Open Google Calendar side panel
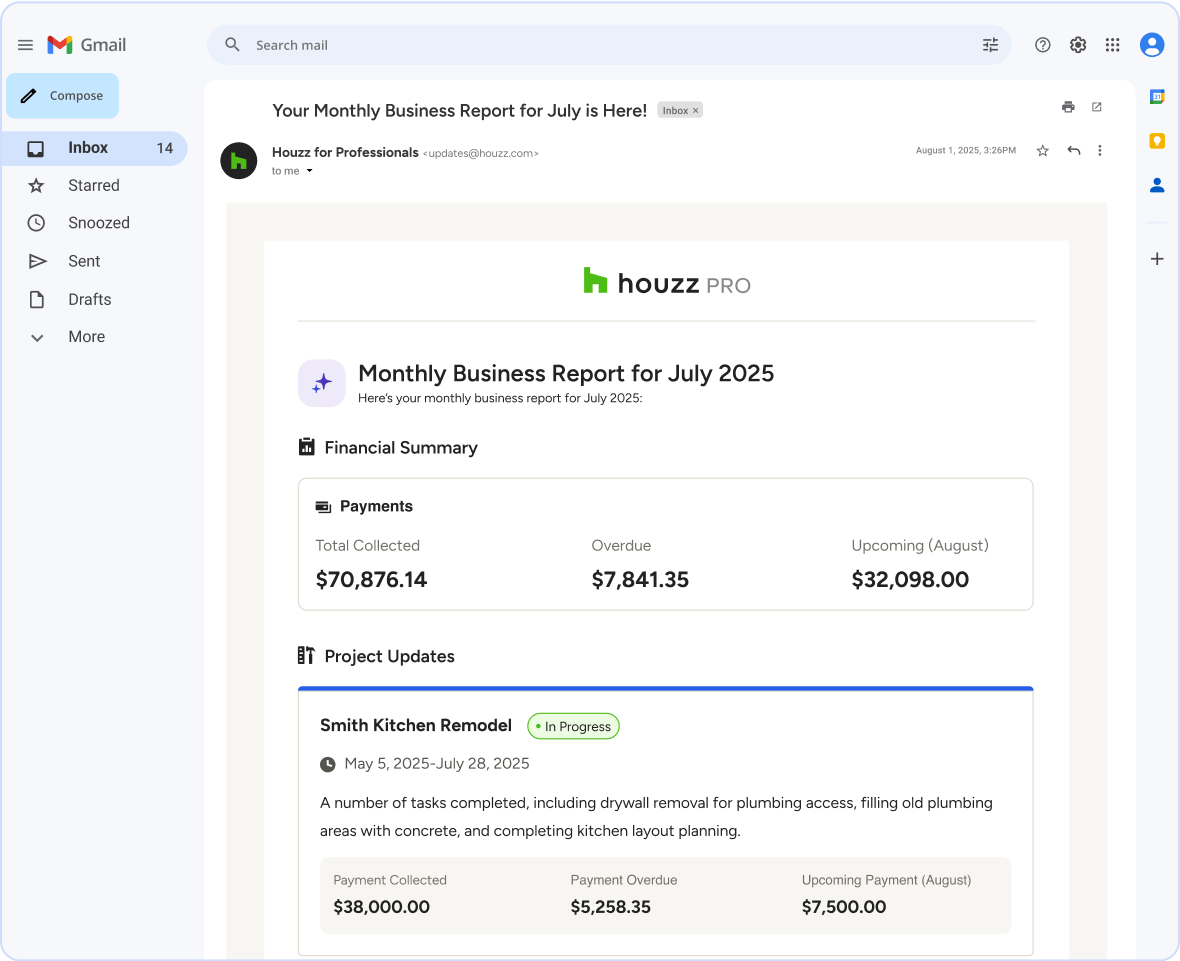This screenshot has height=961, width=1180. click(x=1157, y=97)
